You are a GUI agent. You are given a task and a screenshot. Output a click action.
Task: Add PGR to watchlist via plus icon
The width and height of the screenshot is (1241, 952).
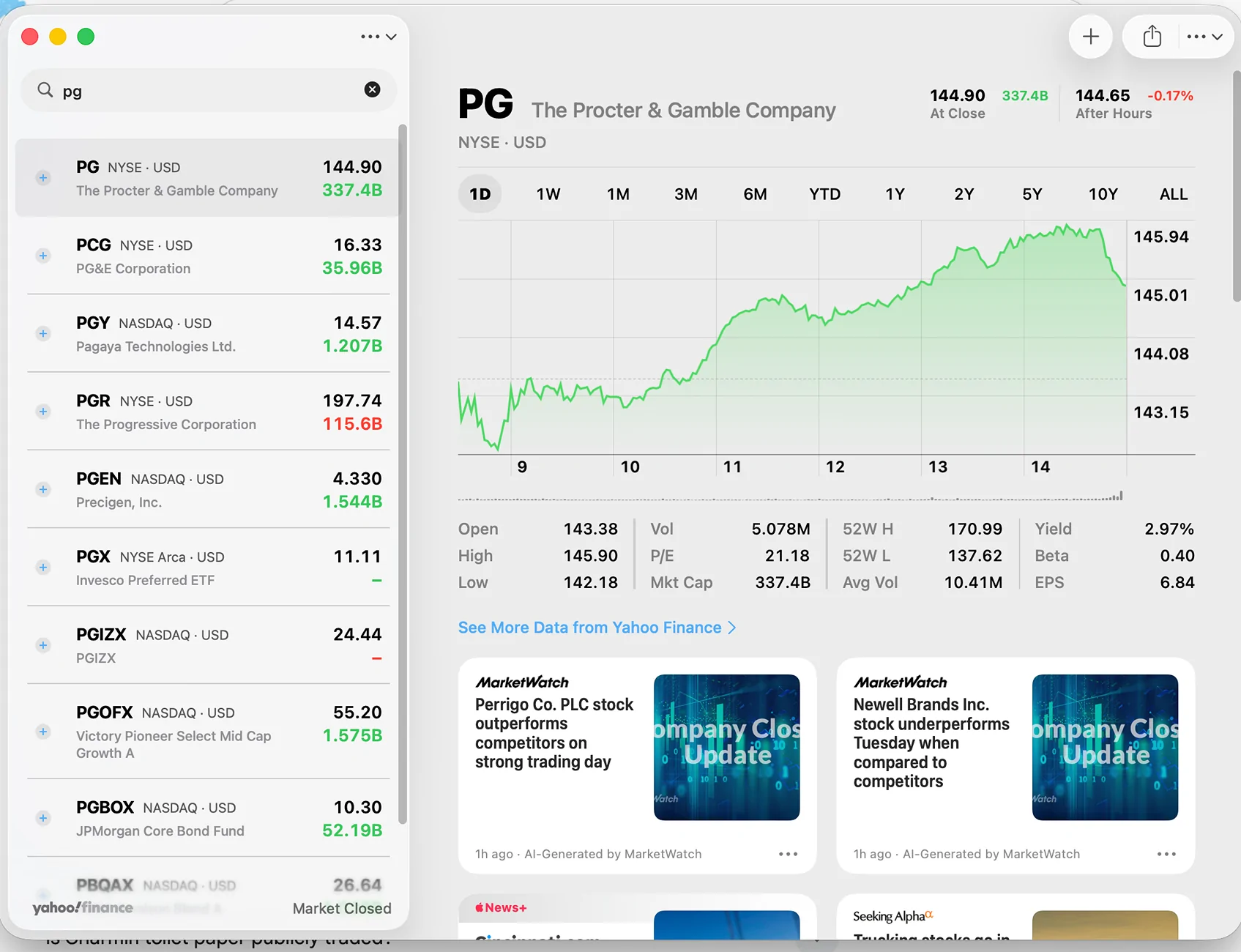tap(43, 412)
